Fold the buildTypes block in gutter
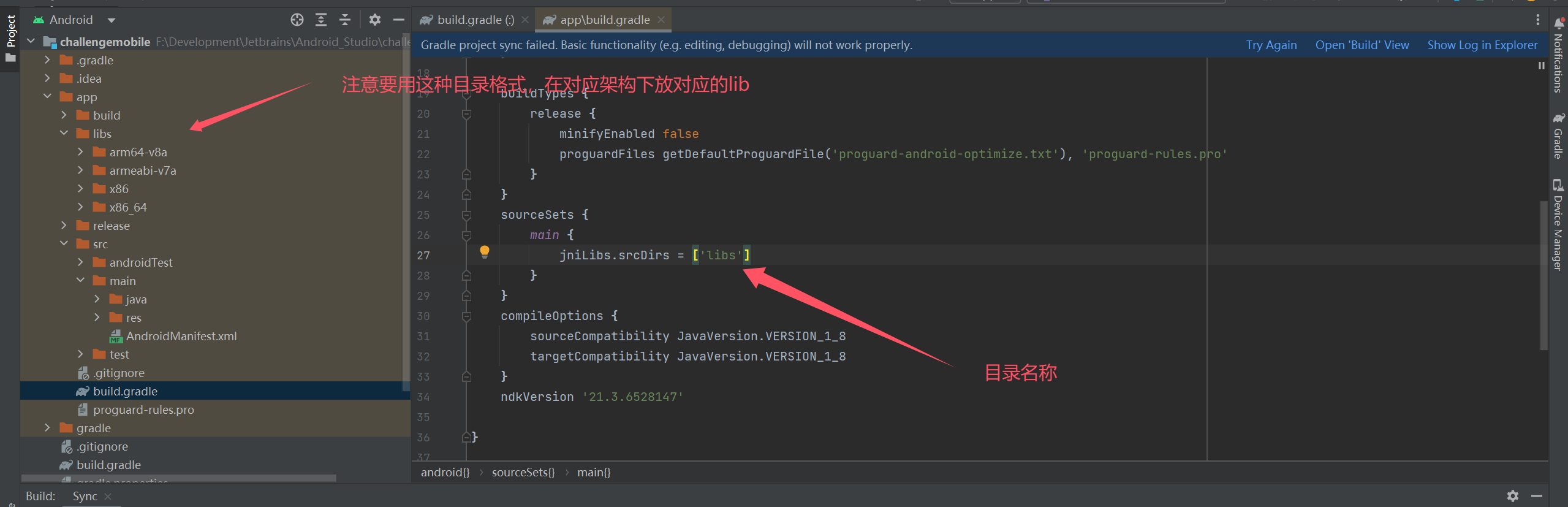 [466, 94]
